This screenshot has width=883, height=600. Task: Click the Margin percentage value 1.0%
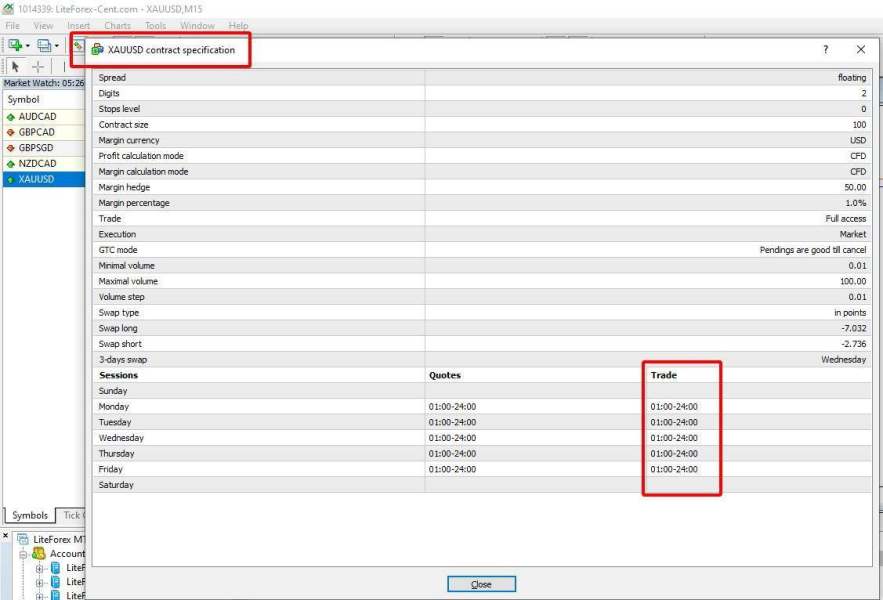[855, 203]
